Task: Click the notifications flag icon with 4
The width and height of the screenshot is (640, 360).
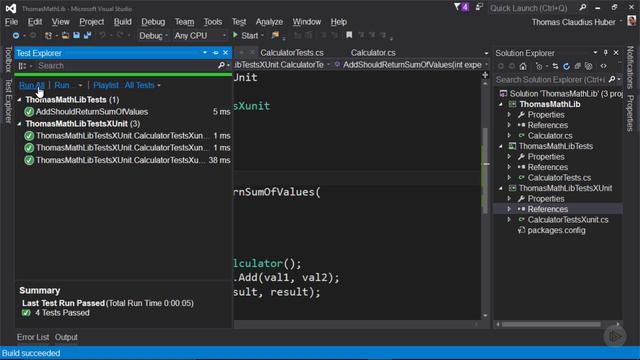Action: click(461, 7)
